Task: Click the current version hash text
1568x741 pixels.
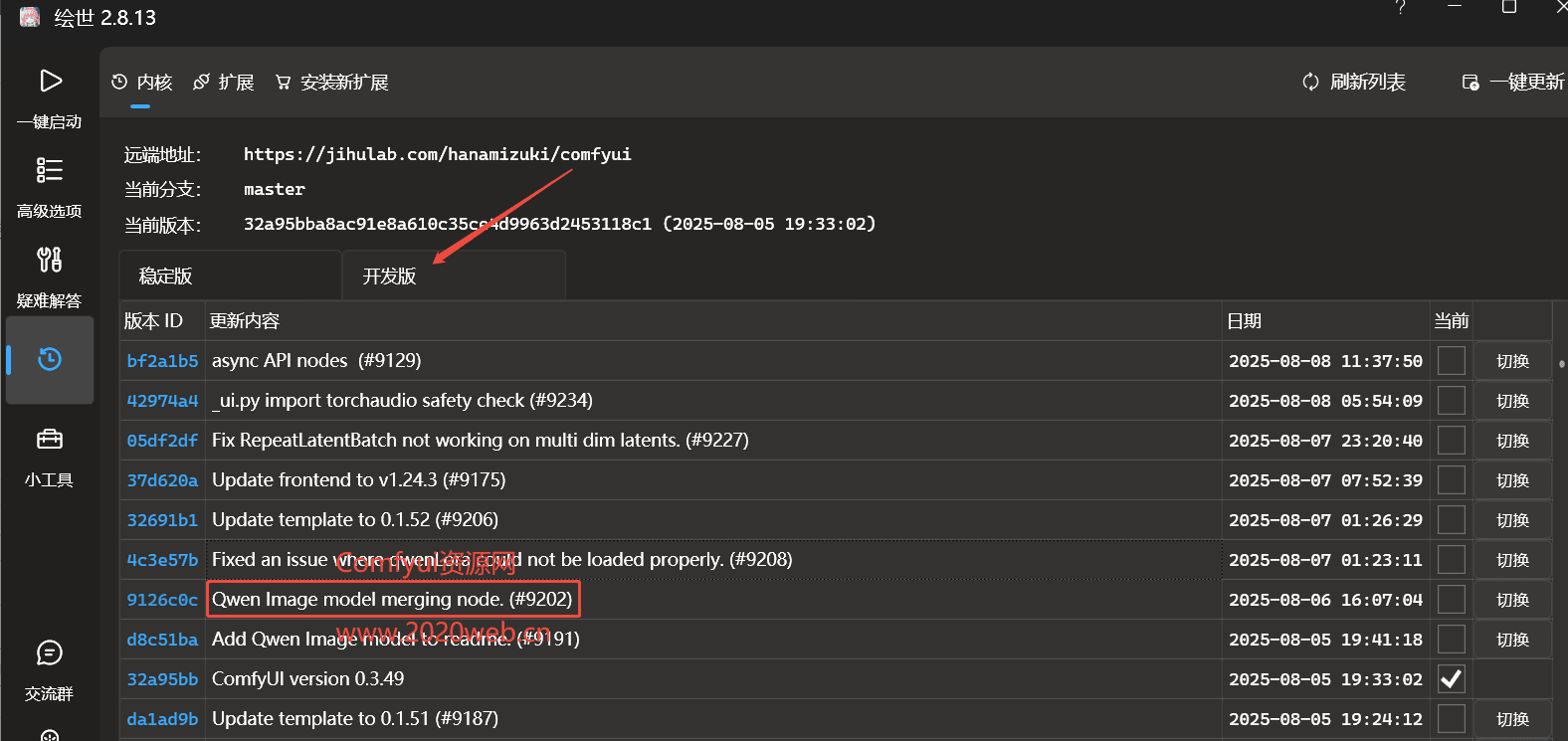Action: (448, 224)
